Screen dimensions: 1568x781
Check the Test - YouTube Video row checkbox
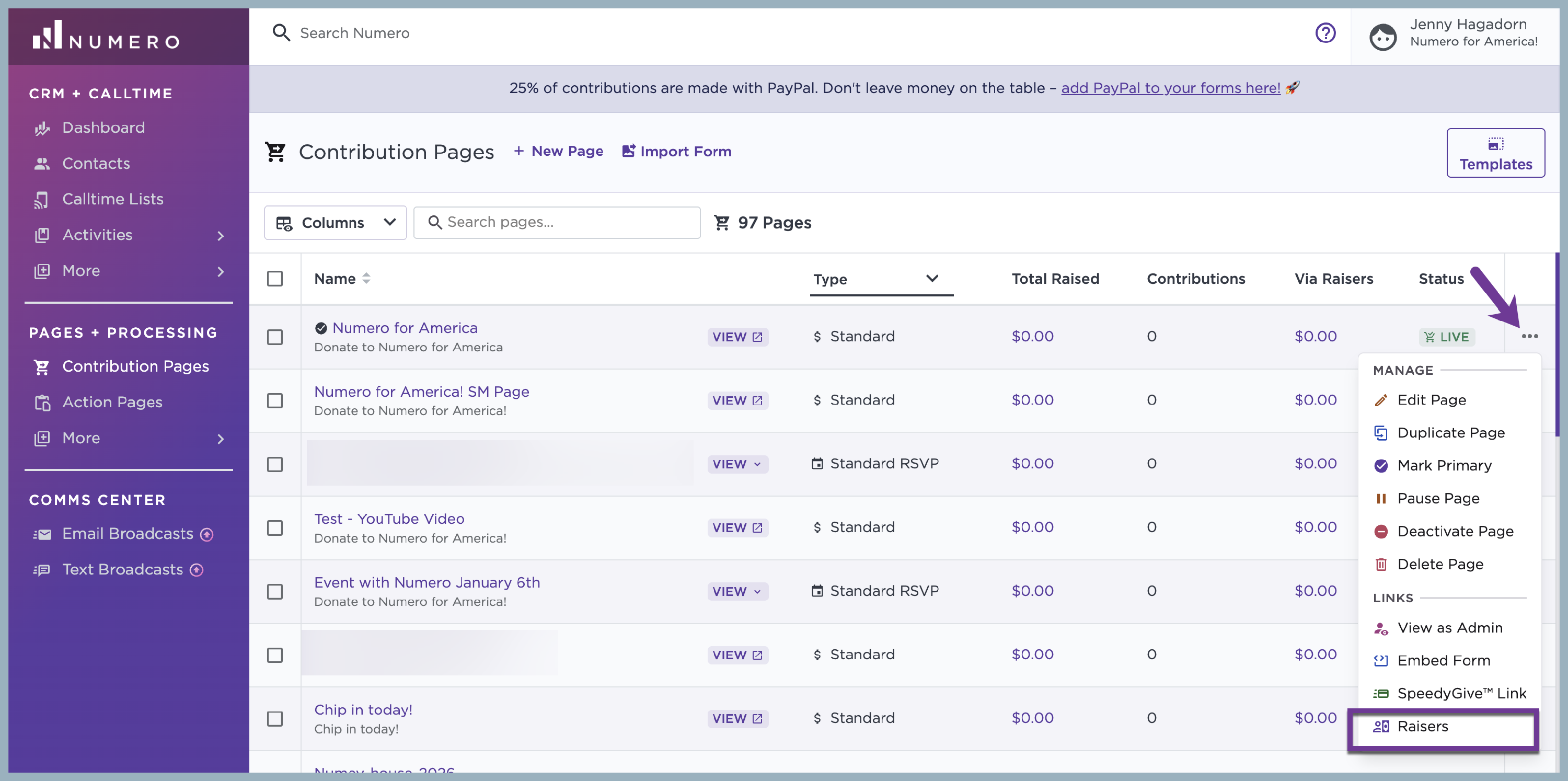click(x=275, y=528)
